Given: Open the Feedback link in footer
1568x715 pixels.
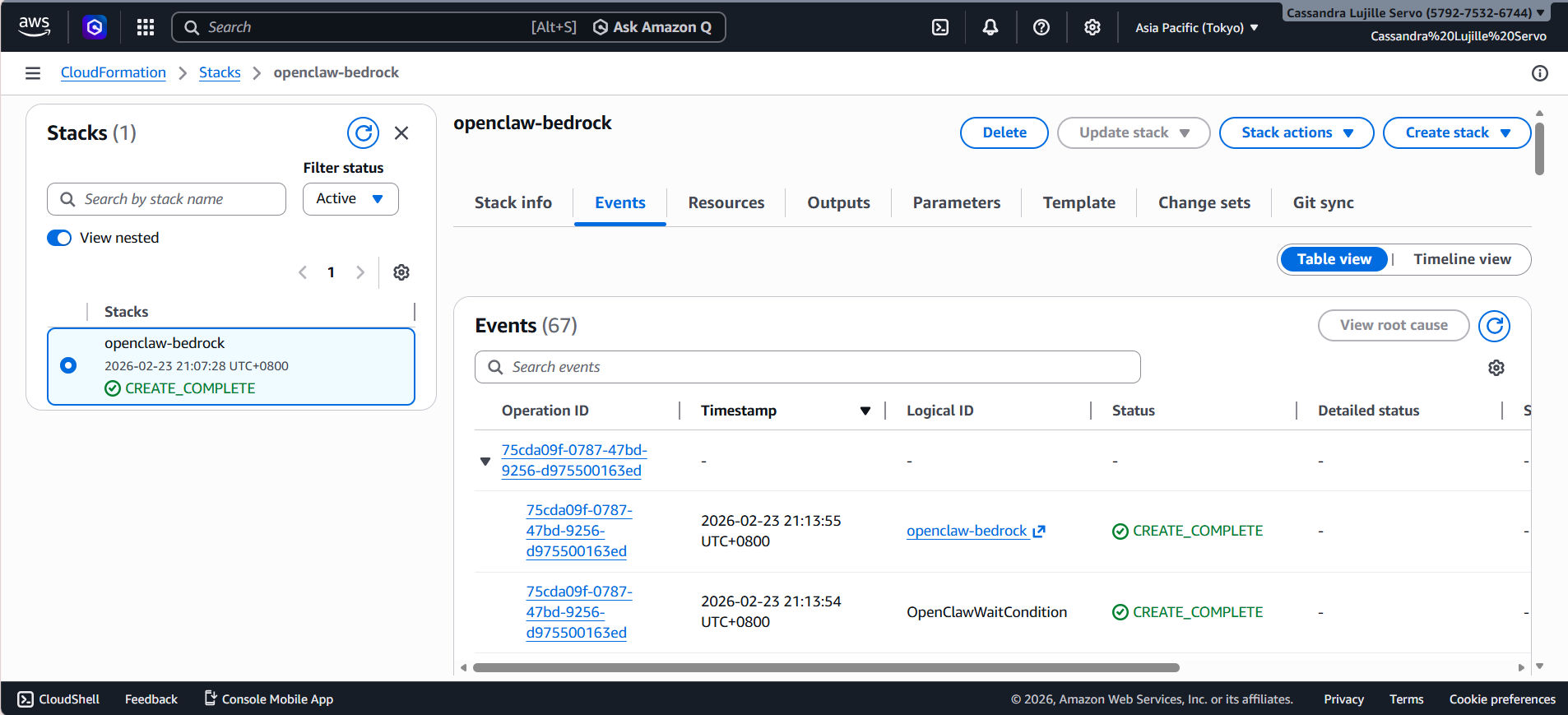Looking at the screenshot, I should coord(151,699).
